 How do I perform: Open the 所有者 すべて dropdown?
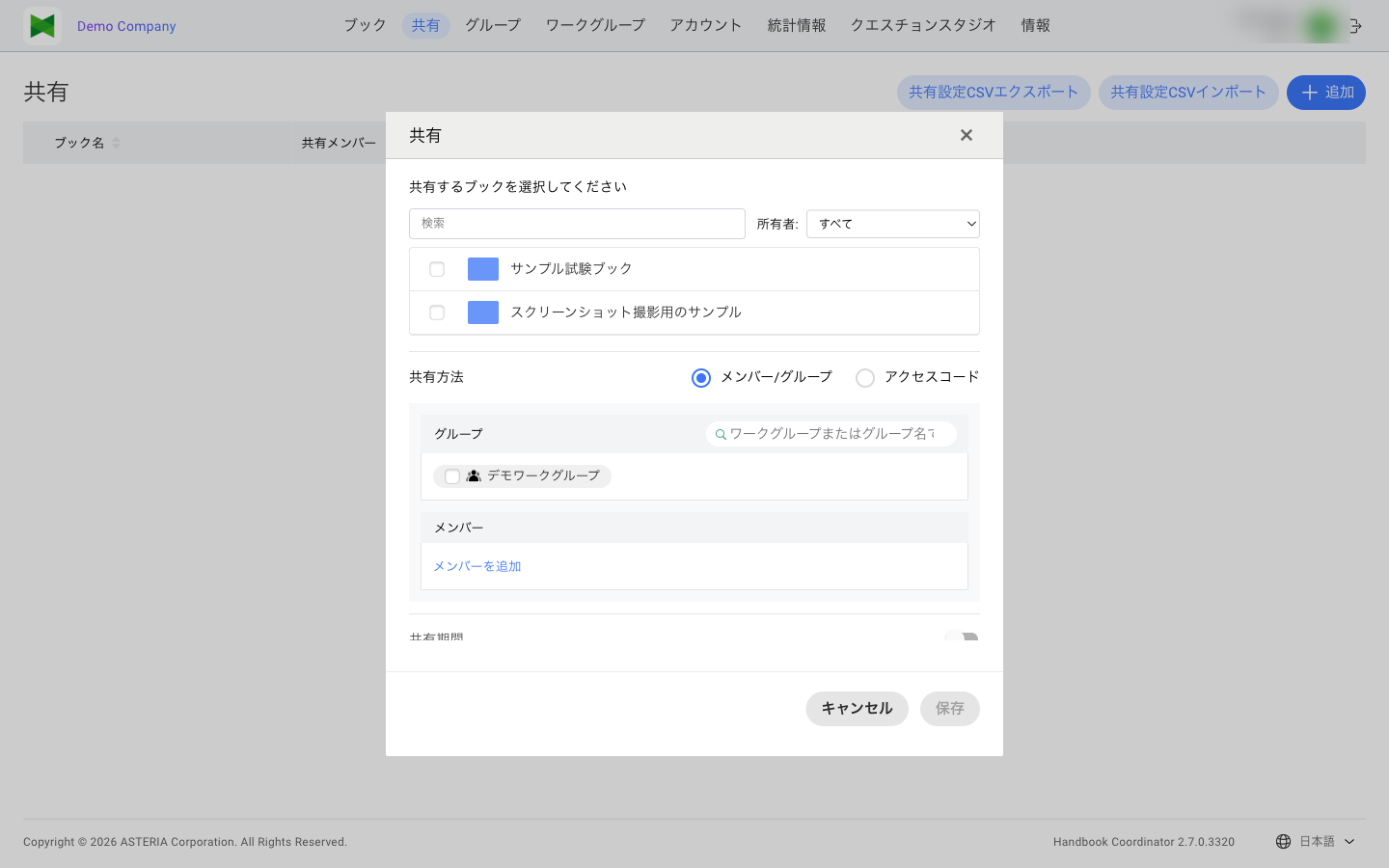(x=893, y=224)
